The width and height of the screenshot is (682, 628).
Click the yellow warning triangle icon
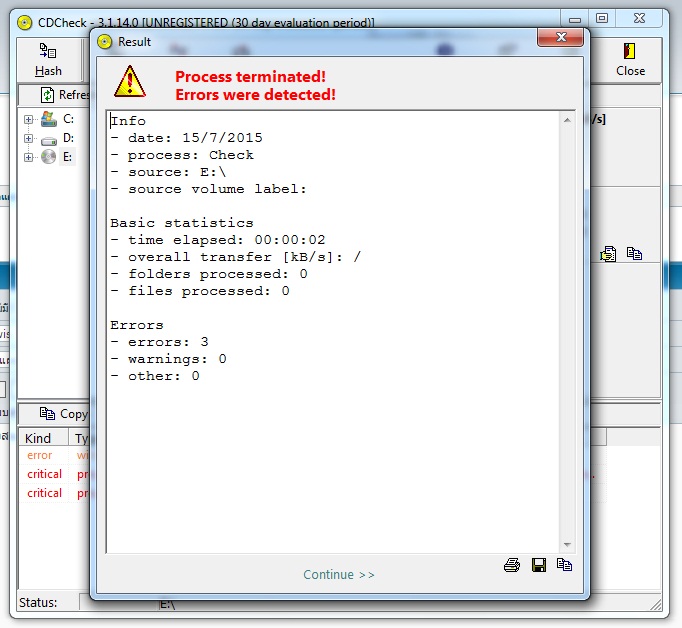(x=130, y=82)
